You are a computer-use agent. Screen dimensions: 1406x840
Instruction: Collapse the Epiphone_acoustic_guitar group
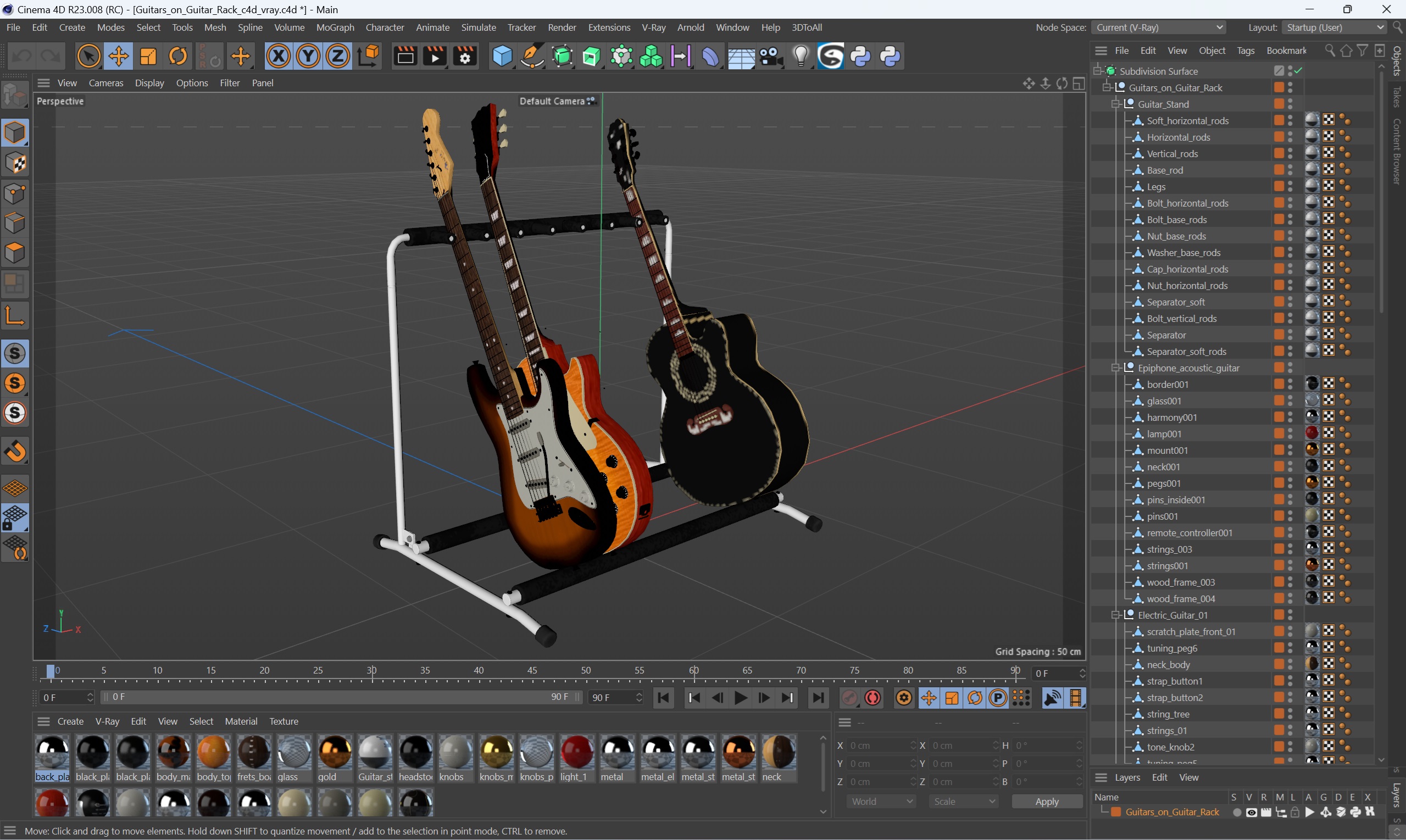click(x=1115, y=368)
